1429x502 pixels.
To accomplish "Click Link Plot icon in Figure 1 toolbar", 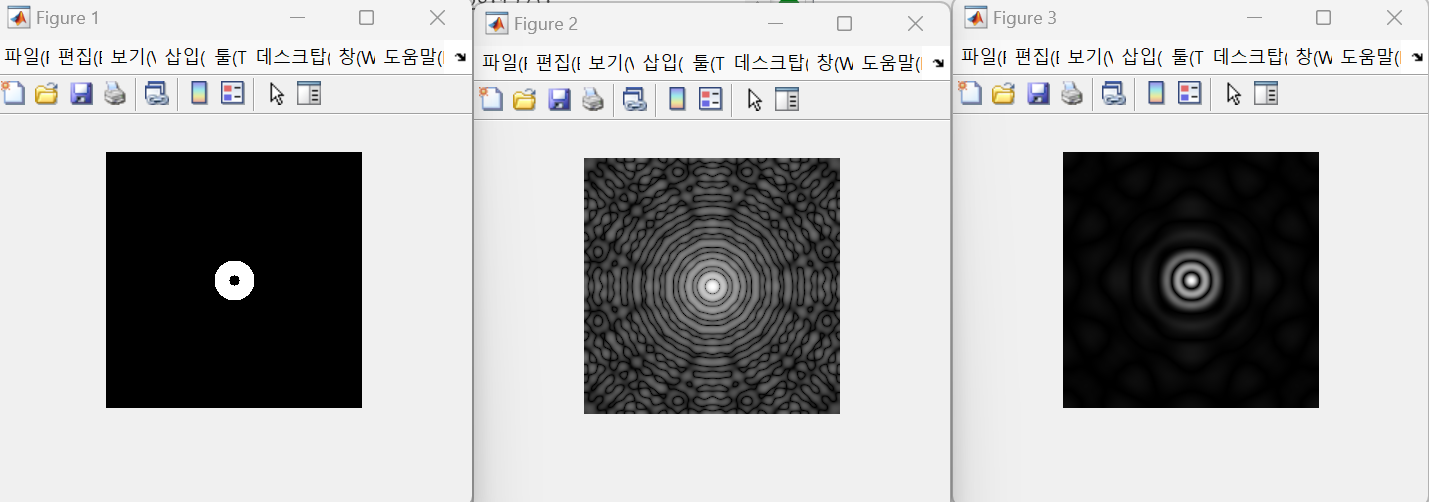I will (x=156, y=94).
